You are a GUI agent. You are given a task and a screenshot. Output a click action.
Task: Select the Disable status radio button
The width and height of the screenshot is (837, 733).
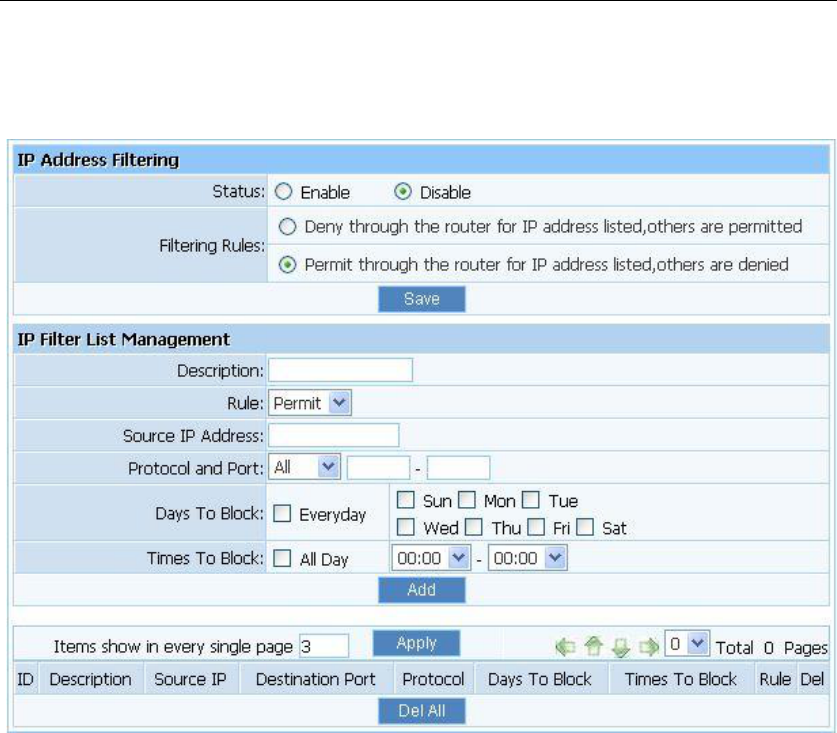coord(403,192)
